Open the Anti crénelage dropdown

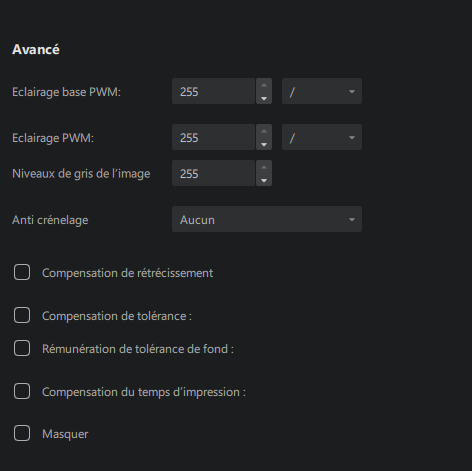coord(267,219)
